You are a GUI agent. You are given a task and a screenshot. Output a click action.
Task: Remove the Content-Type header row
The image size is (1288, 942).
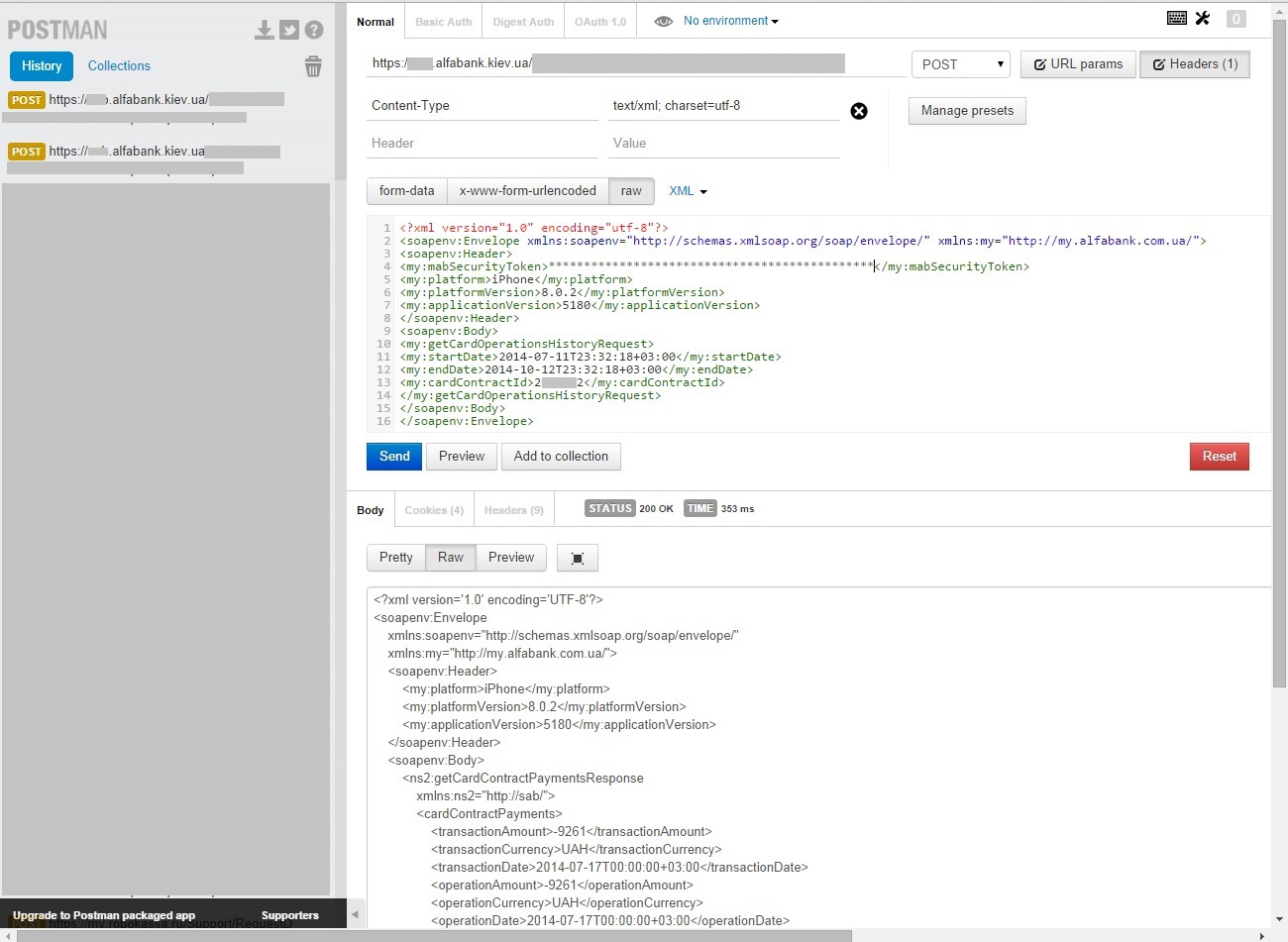coord(859,111)
